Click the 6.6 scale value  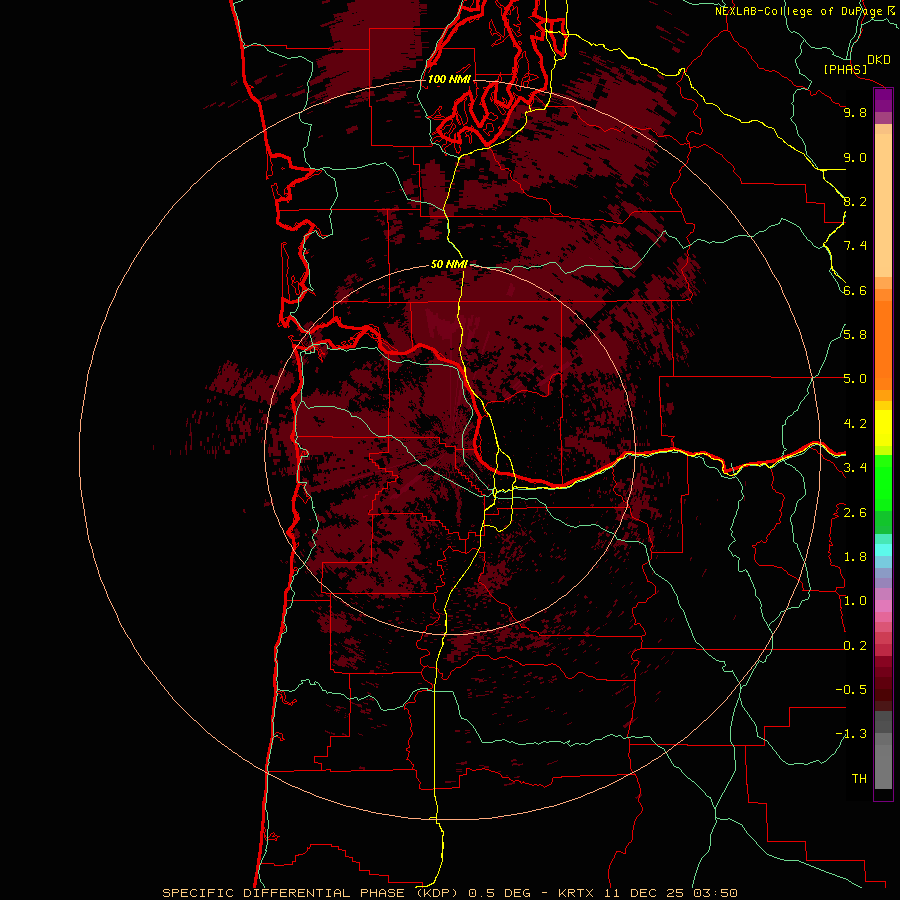855,290
